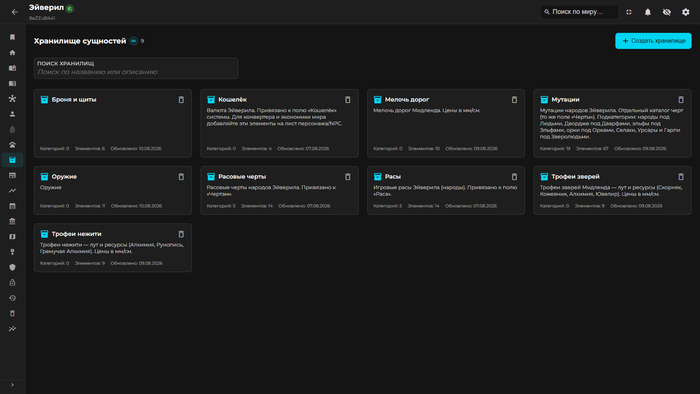Delete the Мелочь дорог storage
The height and width of the screenshot is (394, 700).
tap(514, 100)
